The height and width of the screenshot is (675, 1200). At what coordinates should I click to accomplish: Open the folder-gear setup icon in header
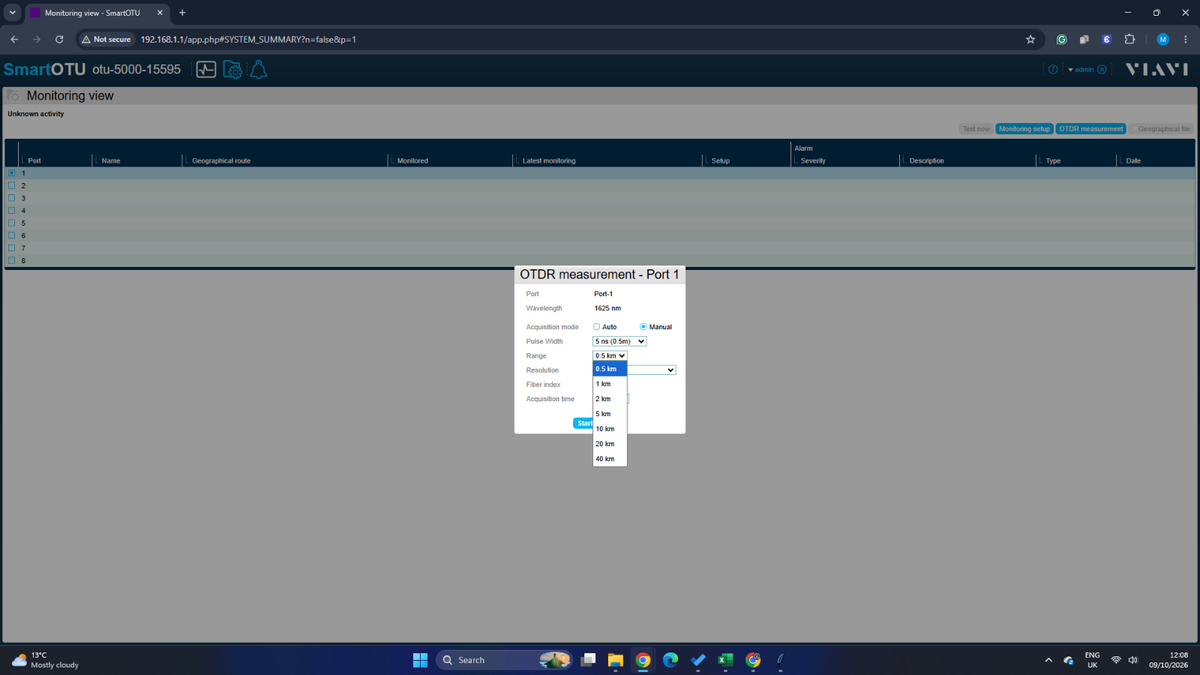pyautogui.click(x=232, y=70)
